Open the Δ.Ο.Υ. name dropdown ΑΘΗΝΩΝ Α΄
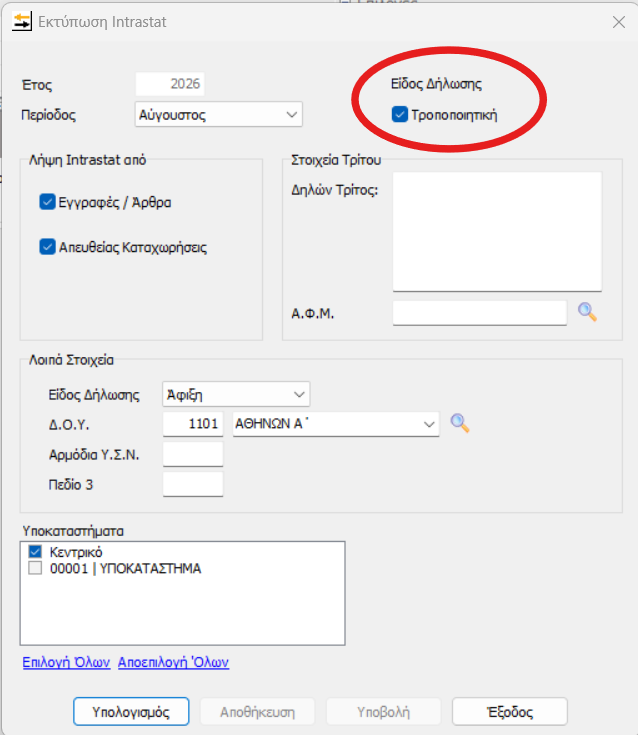The height and width of the screenshot is (735, 638). (x=336, y=424)
